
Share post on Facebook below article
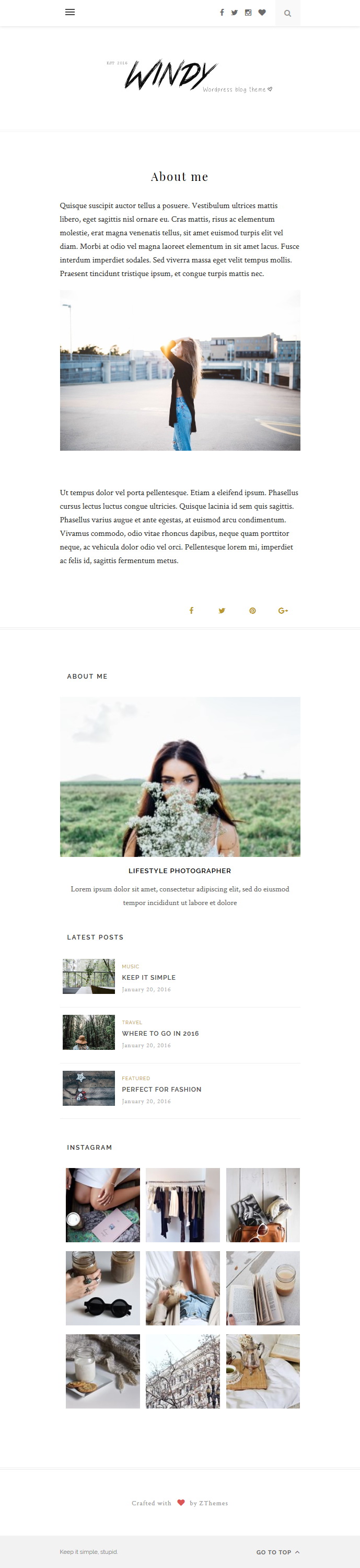(191, 611)
